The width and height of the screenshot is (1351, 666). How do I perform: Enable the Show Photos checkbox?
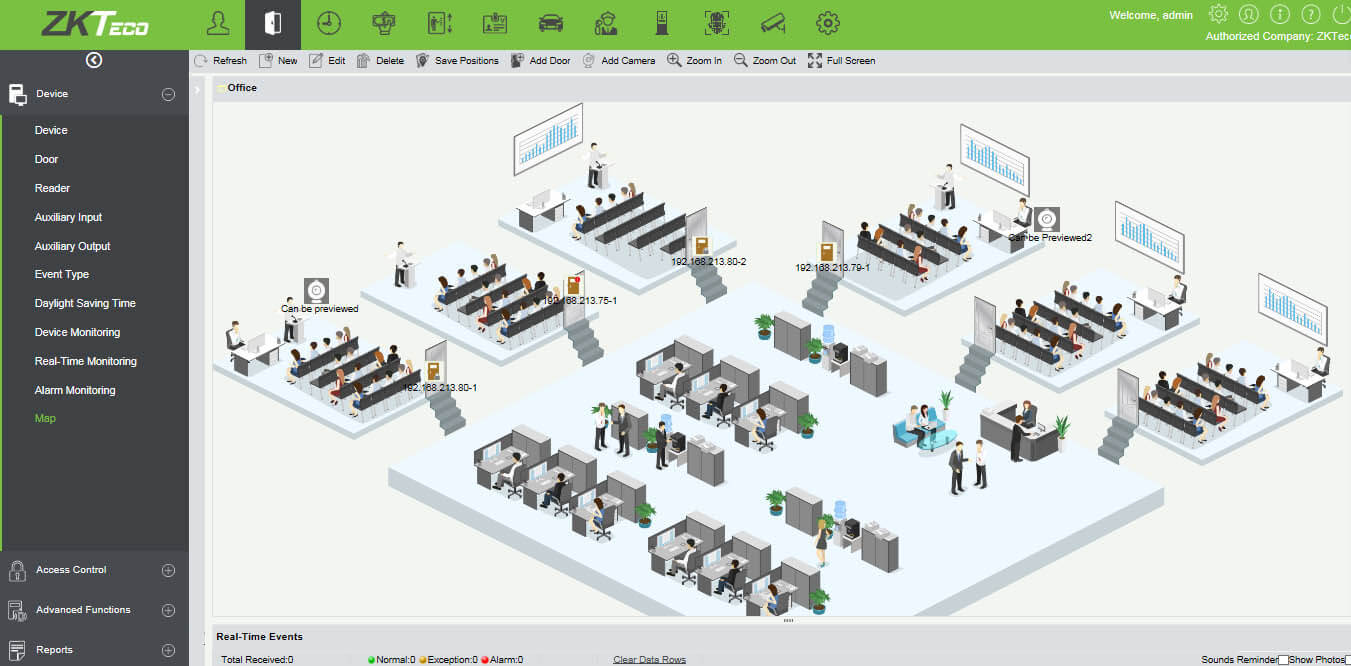1348,660
